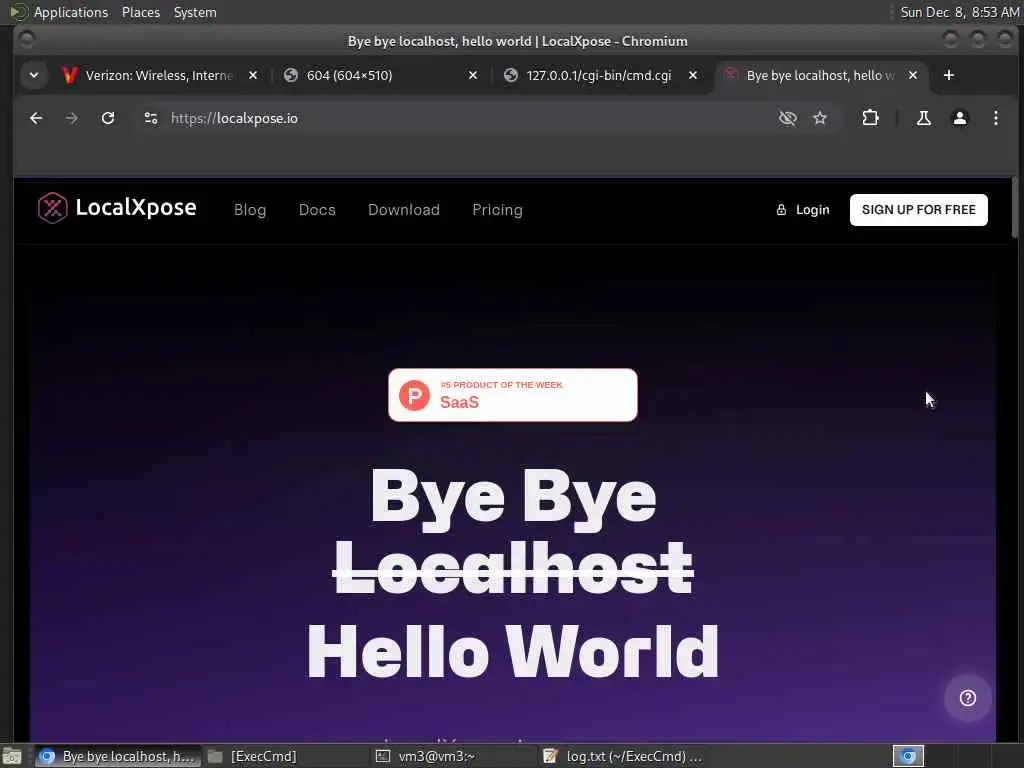Image resolution: width=1024 pixels, height=768 pixels.
Task: Click the page vertical scrollbar
Action: click(1014, 208)
